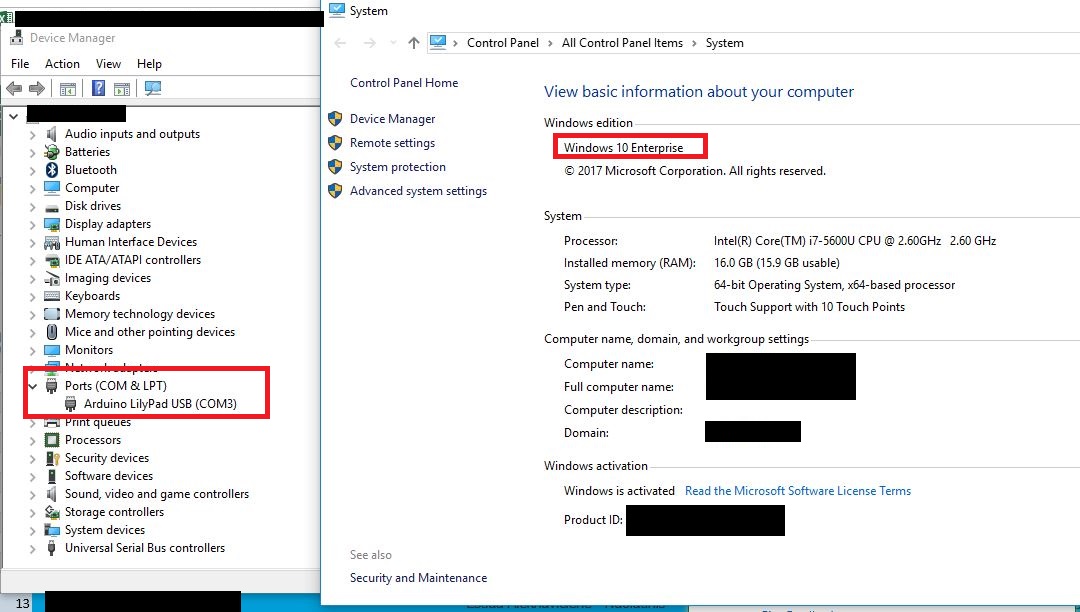Click the refresh icon in the address bar
Viewport: 1080px width, 612px height.
pos(1070,43)
